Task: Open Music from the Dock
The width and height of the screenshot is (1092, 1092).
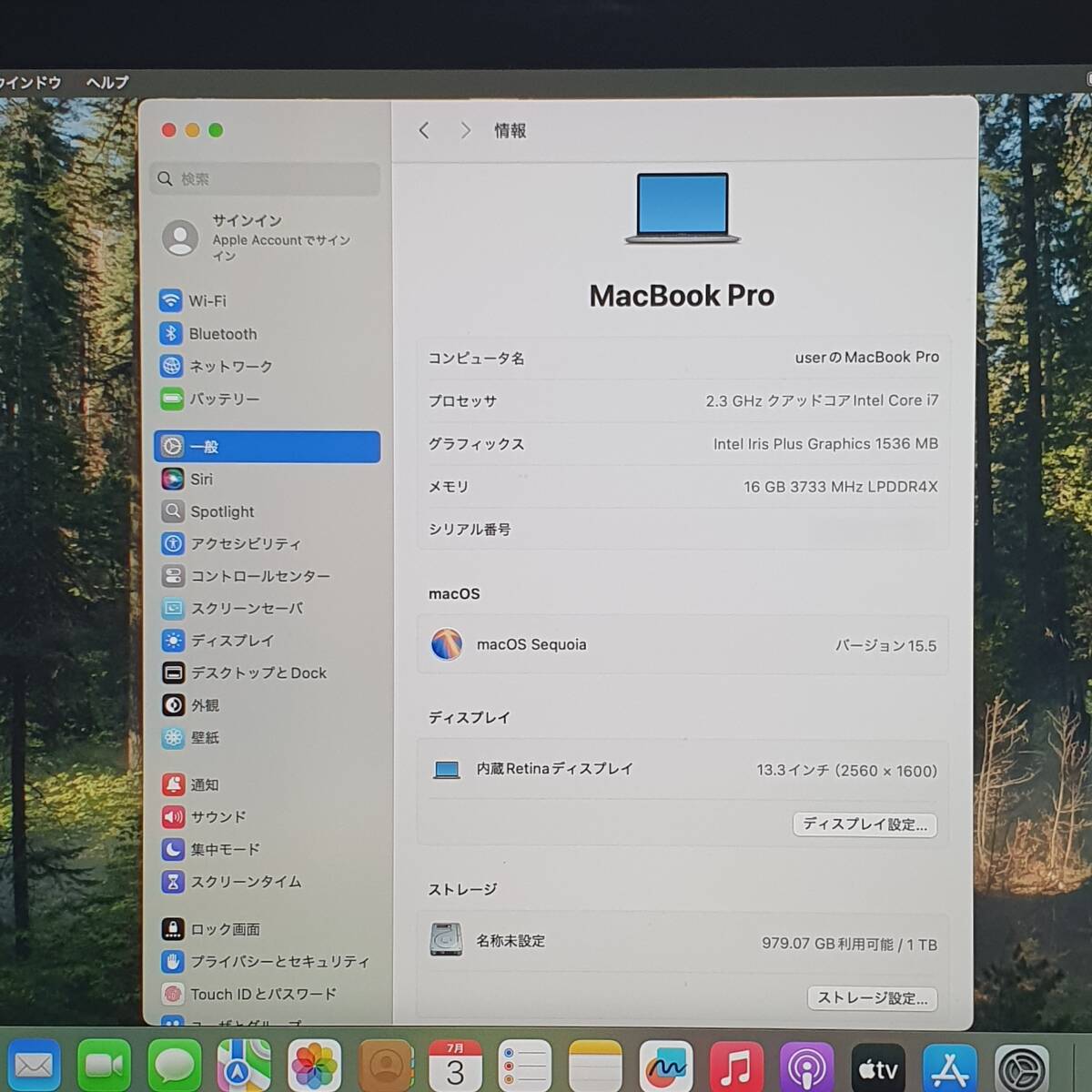Action: point(736,1066)
